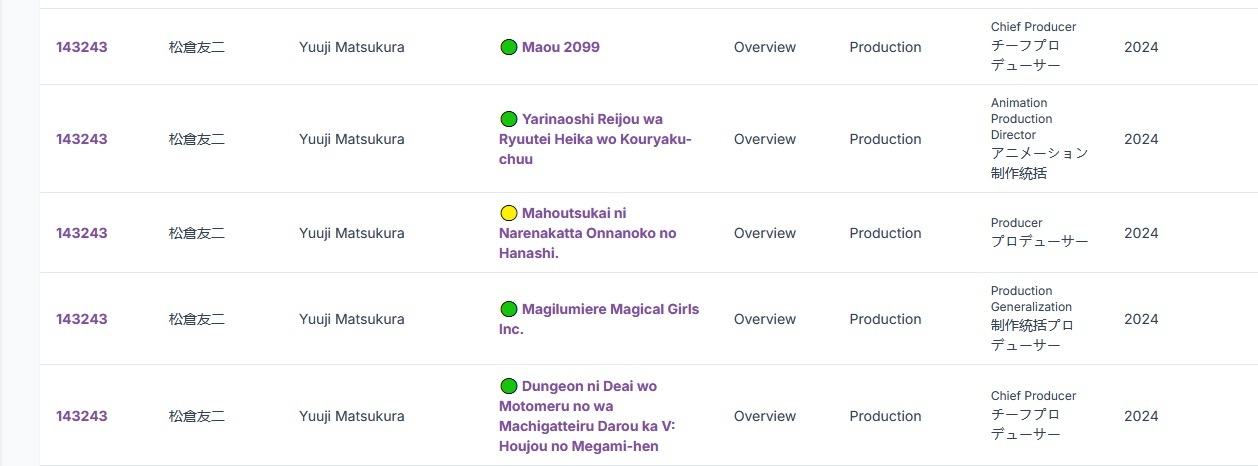Viewport: 1258px width, 466px height.
Task: Click the green dot beside Yarinaoshi Reijou
Action: pyautogui.click(x=508, y=119)
